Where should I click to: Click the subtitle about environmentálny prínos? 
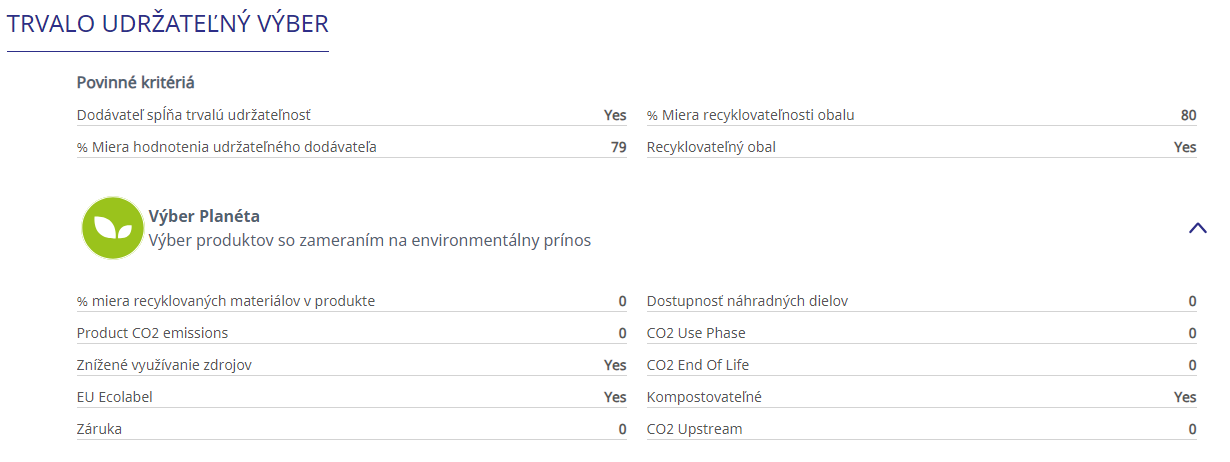point(370,240)
